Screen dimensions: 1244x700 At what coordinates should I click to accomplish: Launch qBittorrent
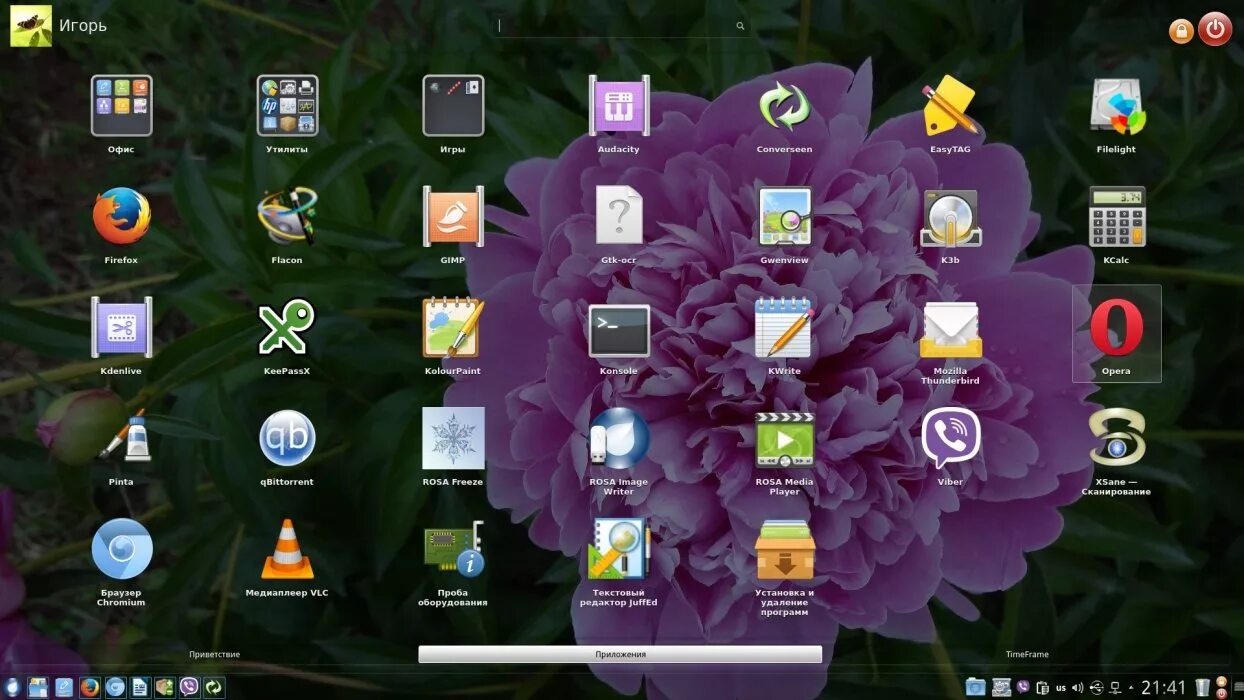tap(287, 438)
